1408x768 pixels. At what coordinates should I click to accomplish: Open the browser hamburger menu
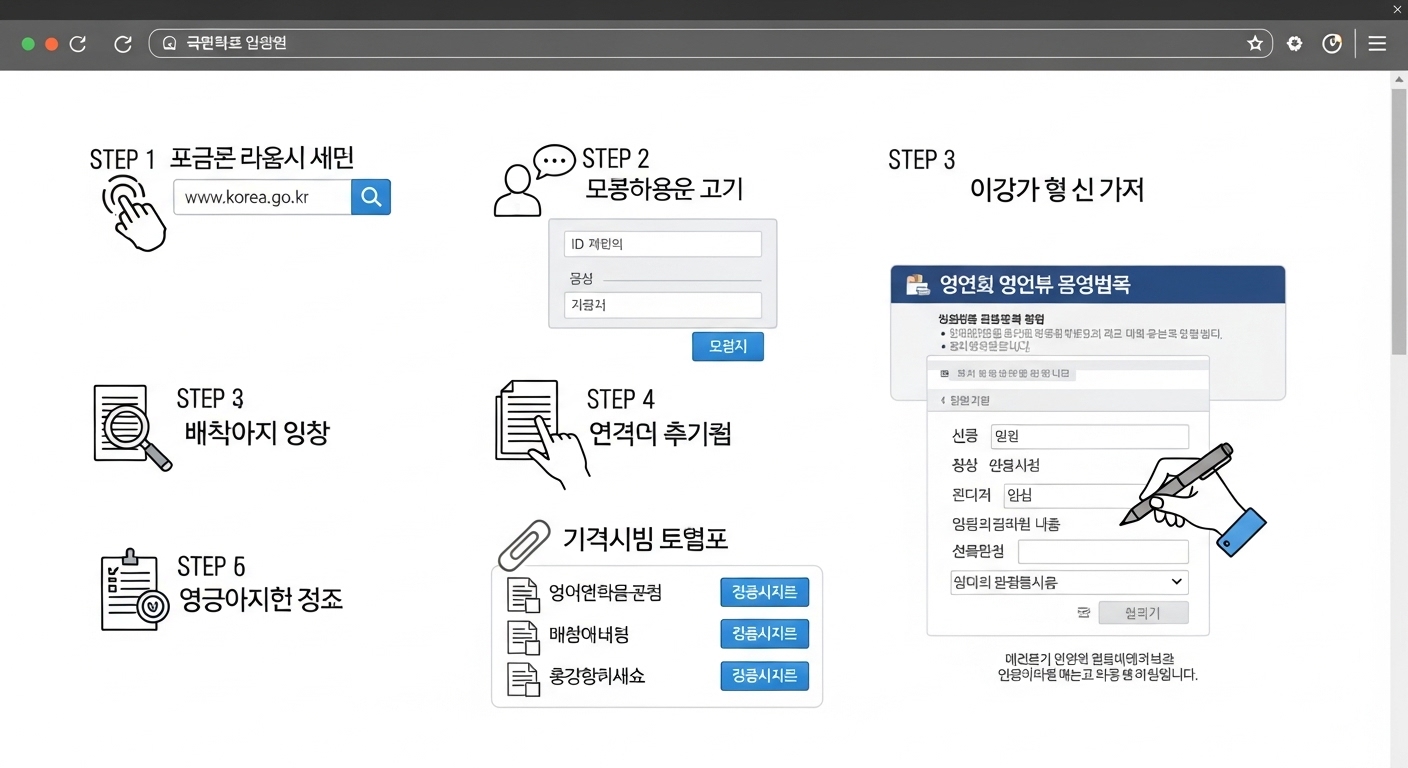click(1377, 43)
